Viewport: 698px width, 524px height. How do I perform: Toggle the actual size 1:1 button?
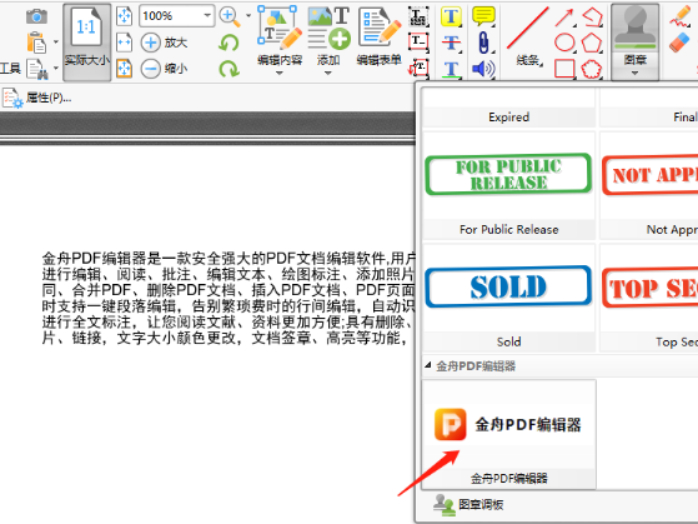point(87,42)
